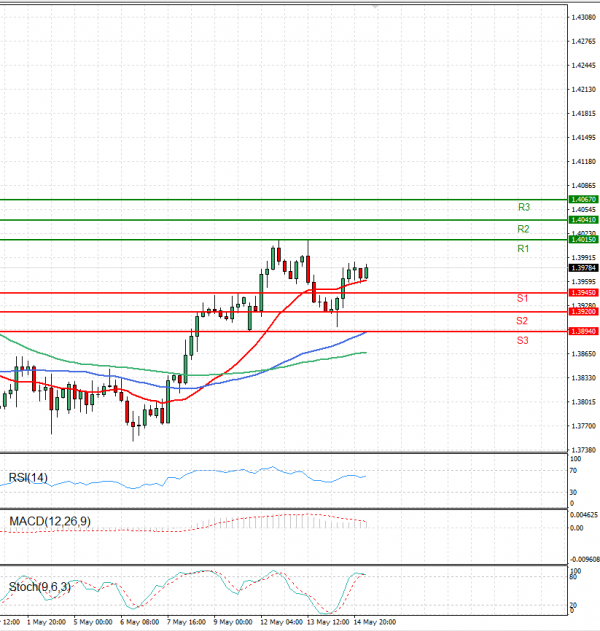Click the 9 May 00:00 time label

233,622
